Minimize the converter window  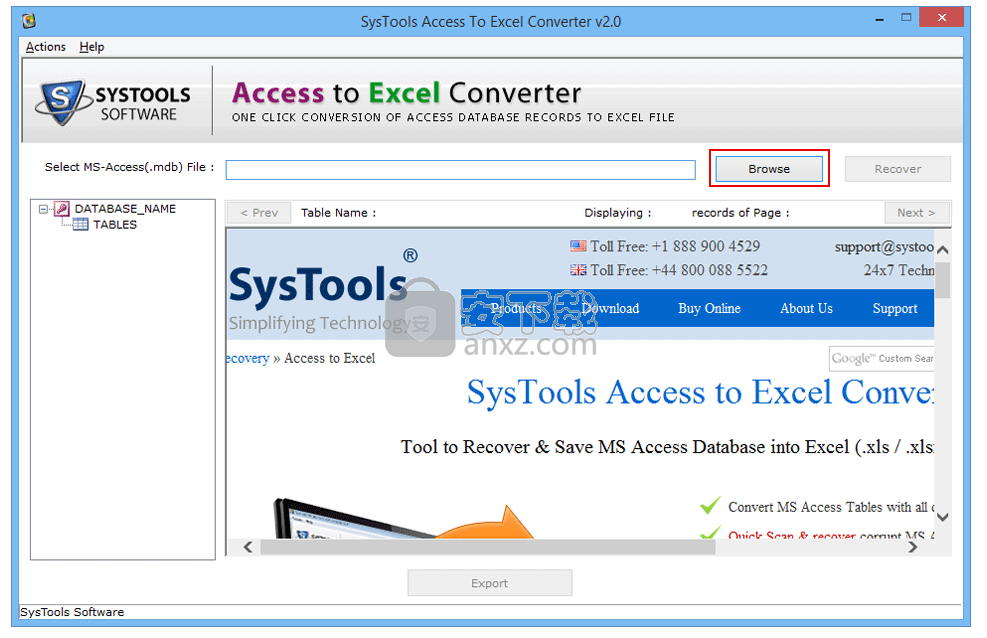coord(879,20)
